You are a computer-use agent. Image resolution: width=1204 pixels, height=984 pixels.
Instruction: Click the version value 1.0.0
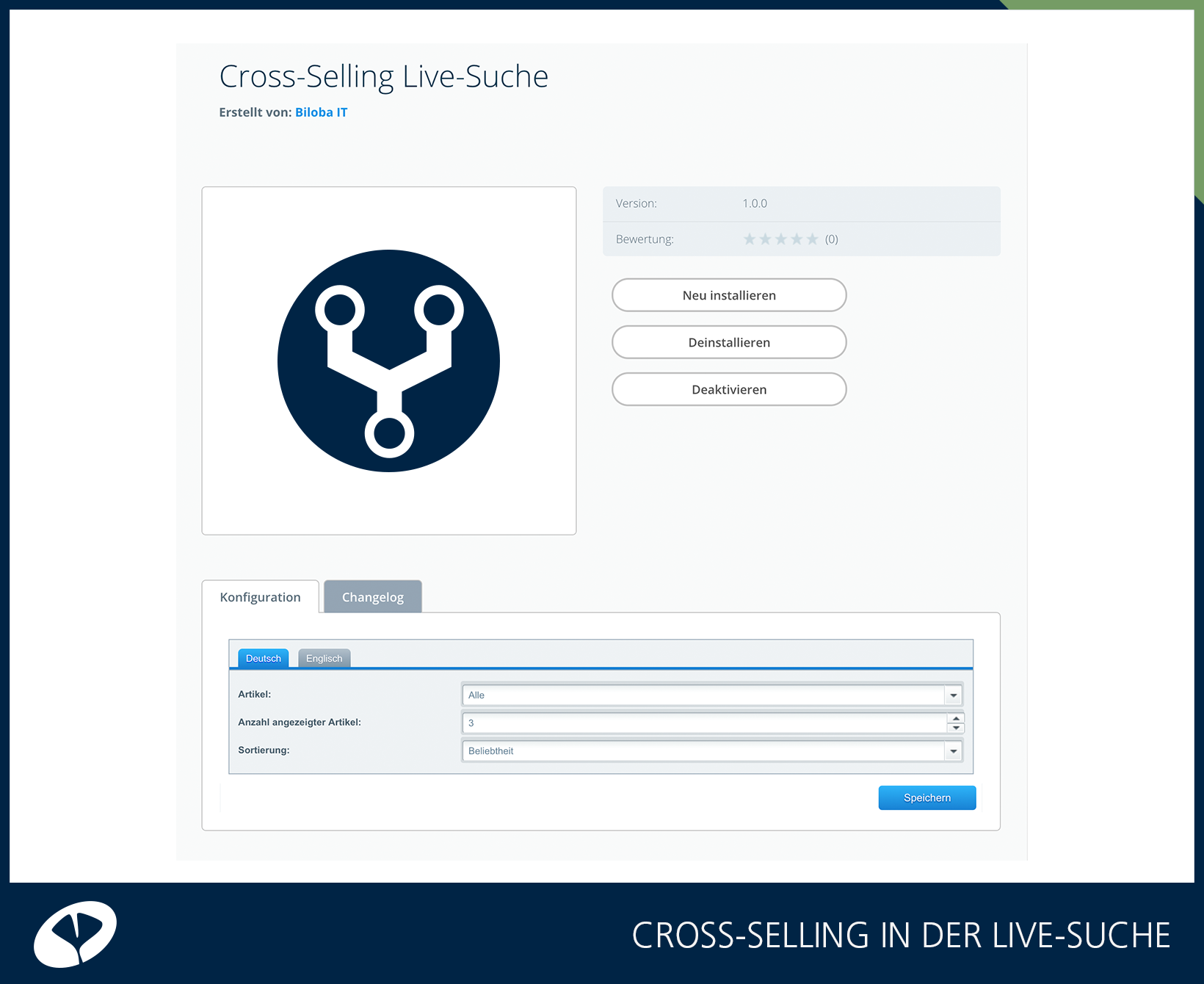pos(755,203)
